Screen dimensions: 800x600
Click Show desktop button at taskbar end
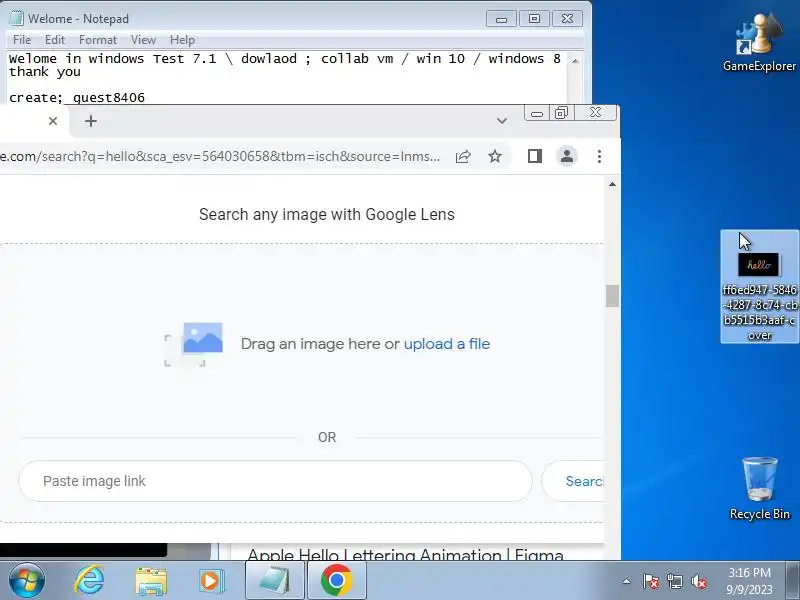[793, 581]
